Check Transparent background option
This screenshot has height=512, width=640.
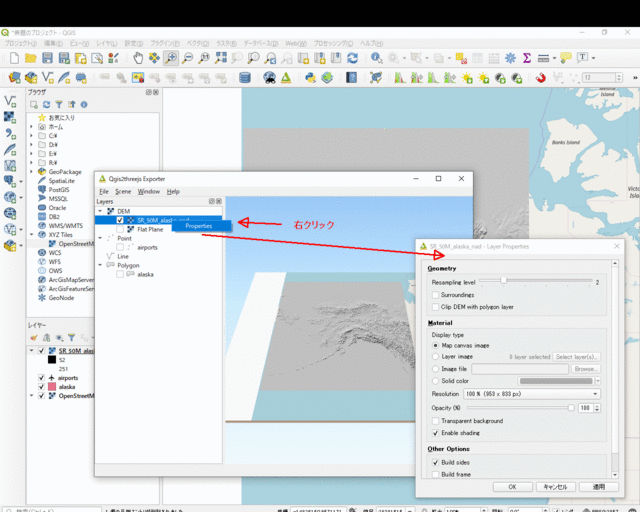[436, 421]
